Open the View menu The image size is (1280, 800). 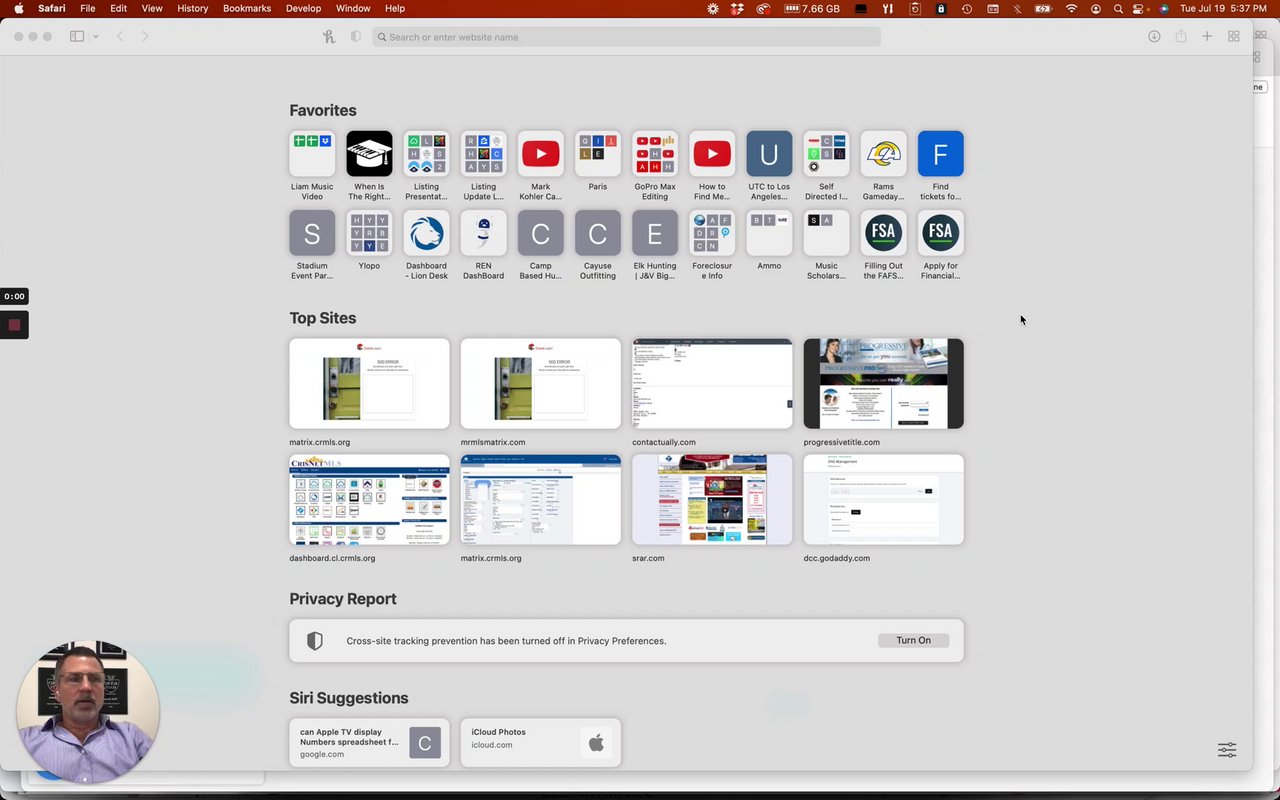pyautogui.click(x=152, y=8)
